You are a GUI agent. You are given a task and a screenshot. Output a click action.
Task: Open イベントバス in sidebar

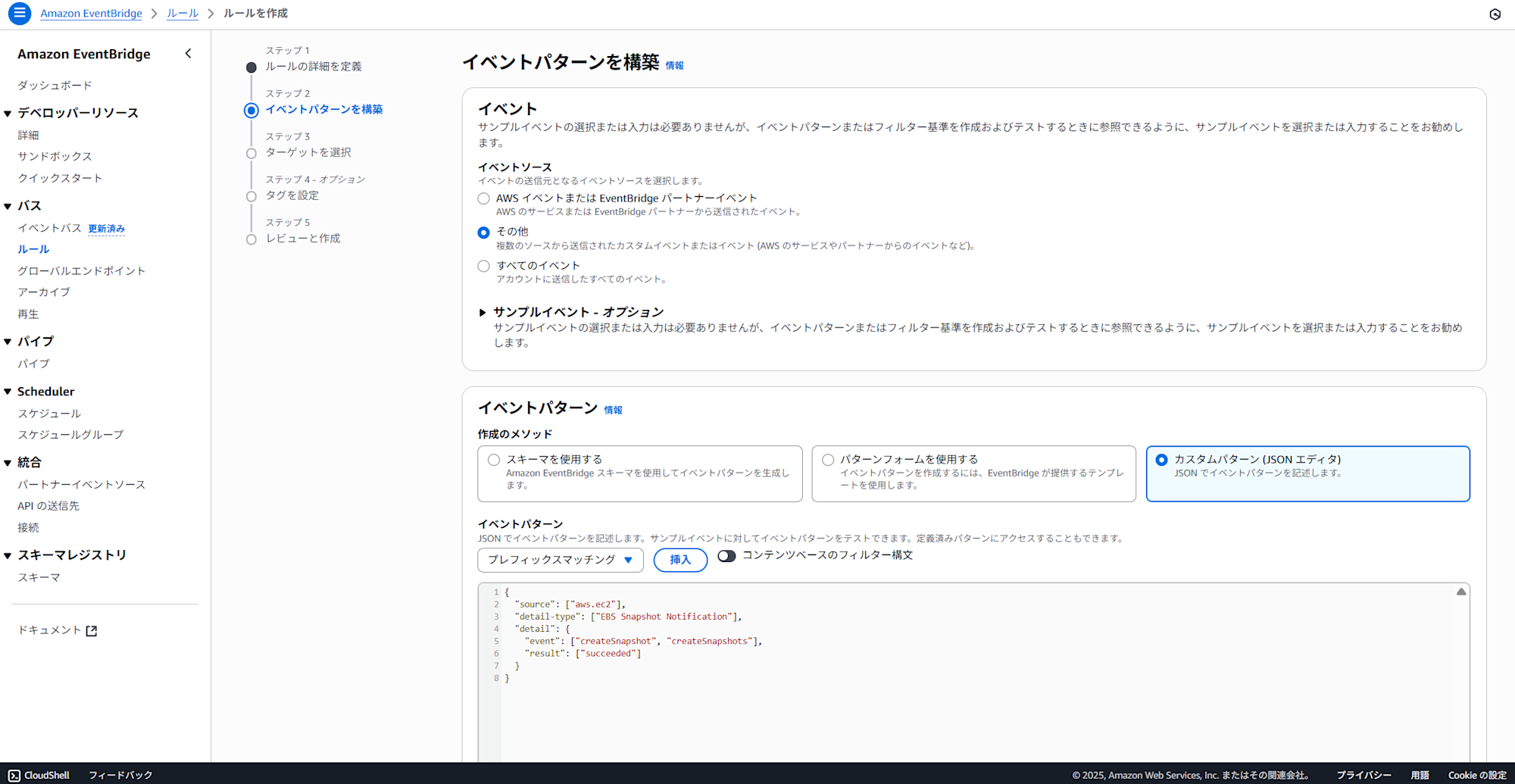pyautogui.click(x=49, y=228)
